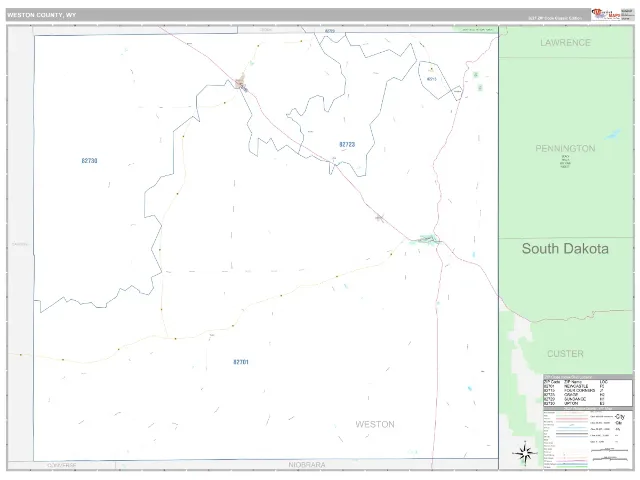The image size is (640, 480).
Task: Click the NIOBRARA label at the bottom edge
Action: point(307,465)
